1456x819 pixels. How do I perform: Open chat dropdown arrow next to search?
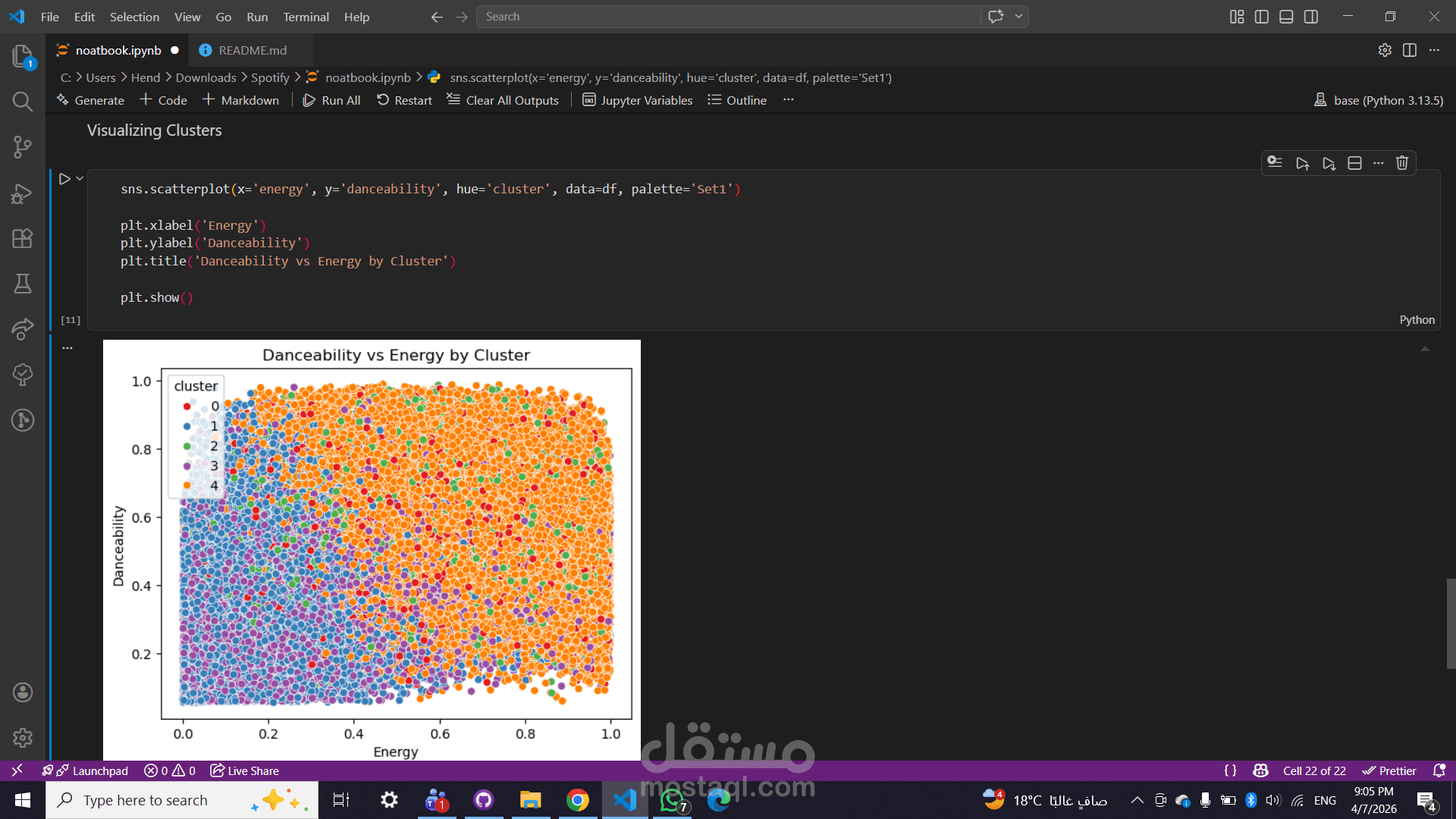tap(1018, 17)
